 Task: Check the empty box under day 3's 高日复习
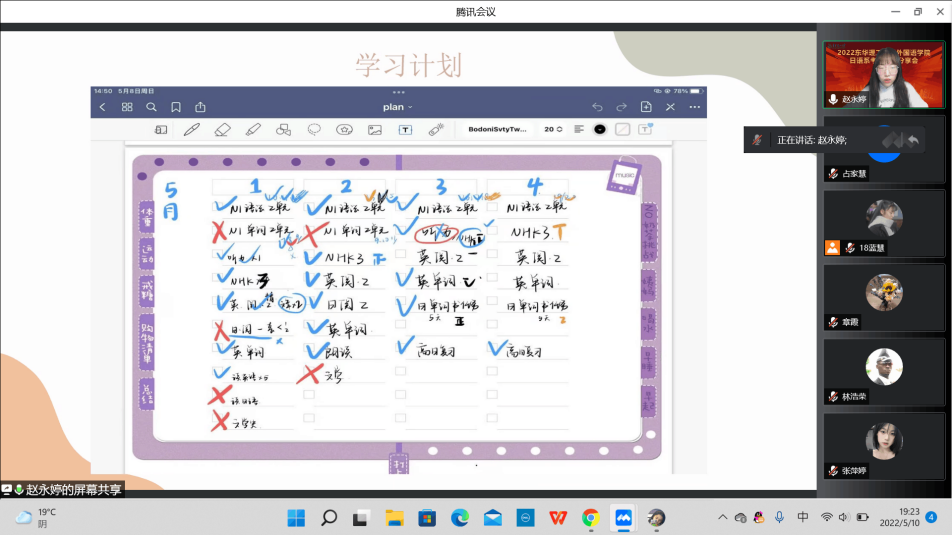coord(401,371)
